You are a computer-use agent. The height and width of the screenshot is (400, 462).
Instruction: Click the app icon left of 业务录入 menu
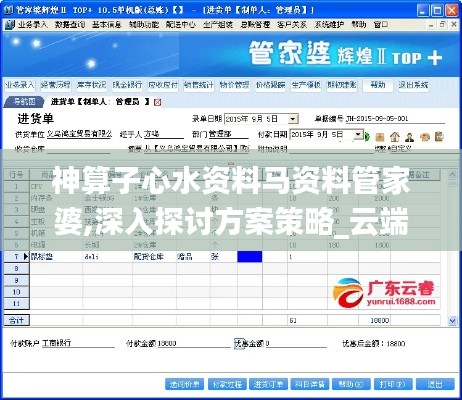[9, 24]
